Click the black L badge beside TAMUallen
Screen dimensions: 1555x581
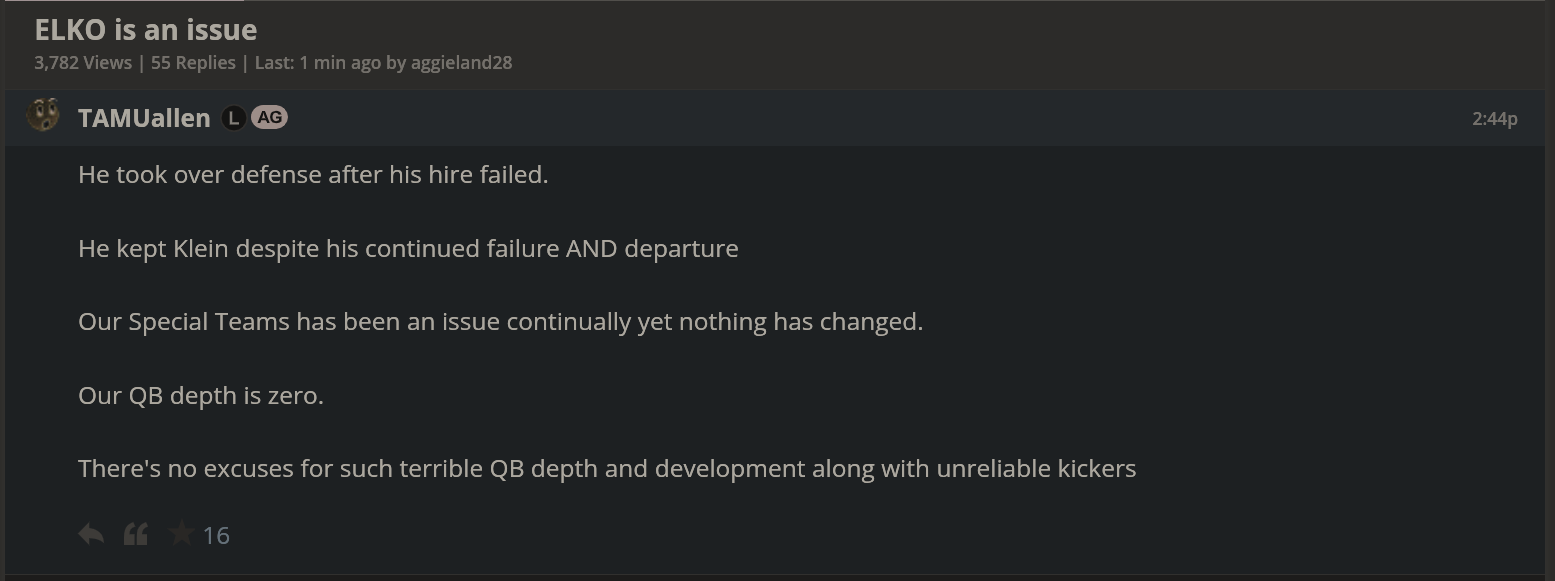tap(233, 118)
